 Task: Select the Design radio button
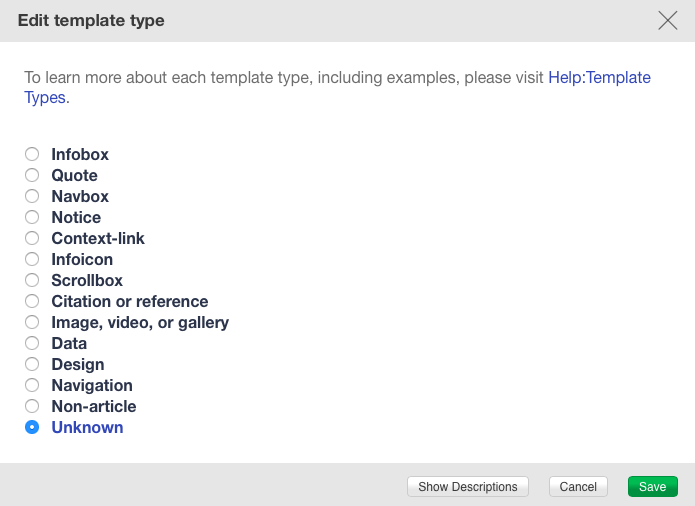pos(32,365)
